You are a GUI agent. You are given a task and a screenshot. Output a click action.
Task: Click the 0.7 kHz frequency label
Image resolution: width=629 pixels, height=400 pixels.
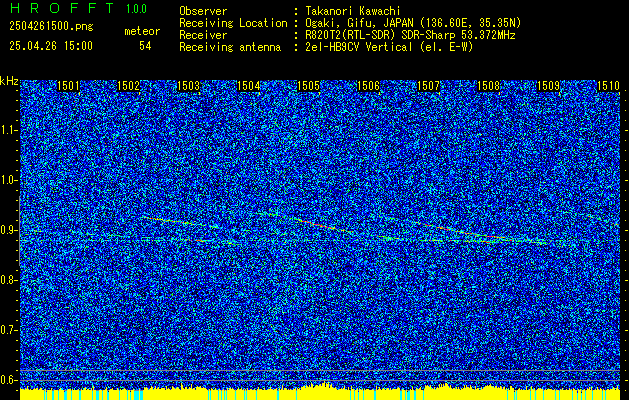click(8, 330)
